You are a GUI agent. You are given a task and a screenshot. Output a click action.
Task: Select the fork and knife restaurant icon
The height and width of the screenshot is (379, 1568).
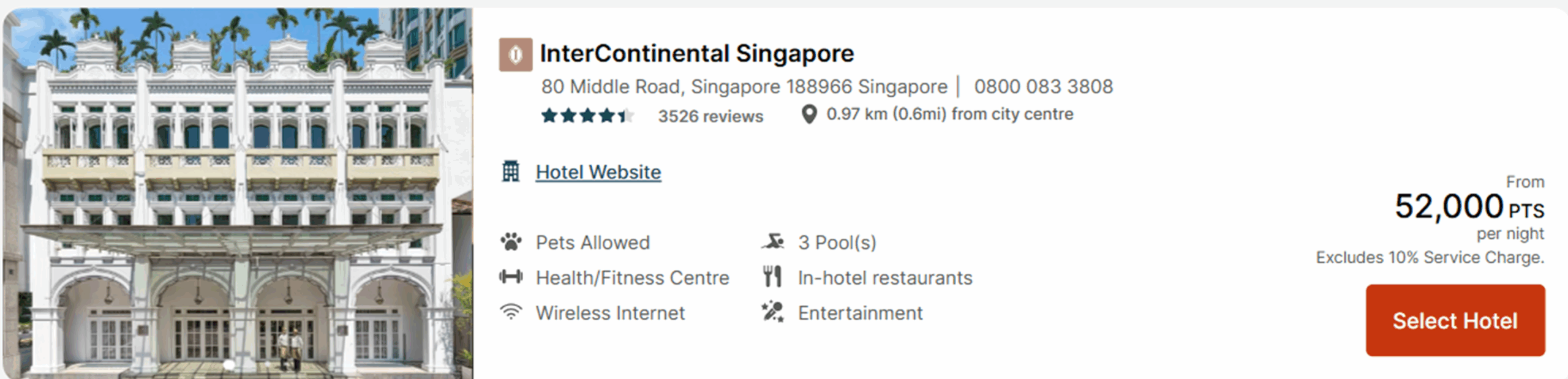[772, 277]
